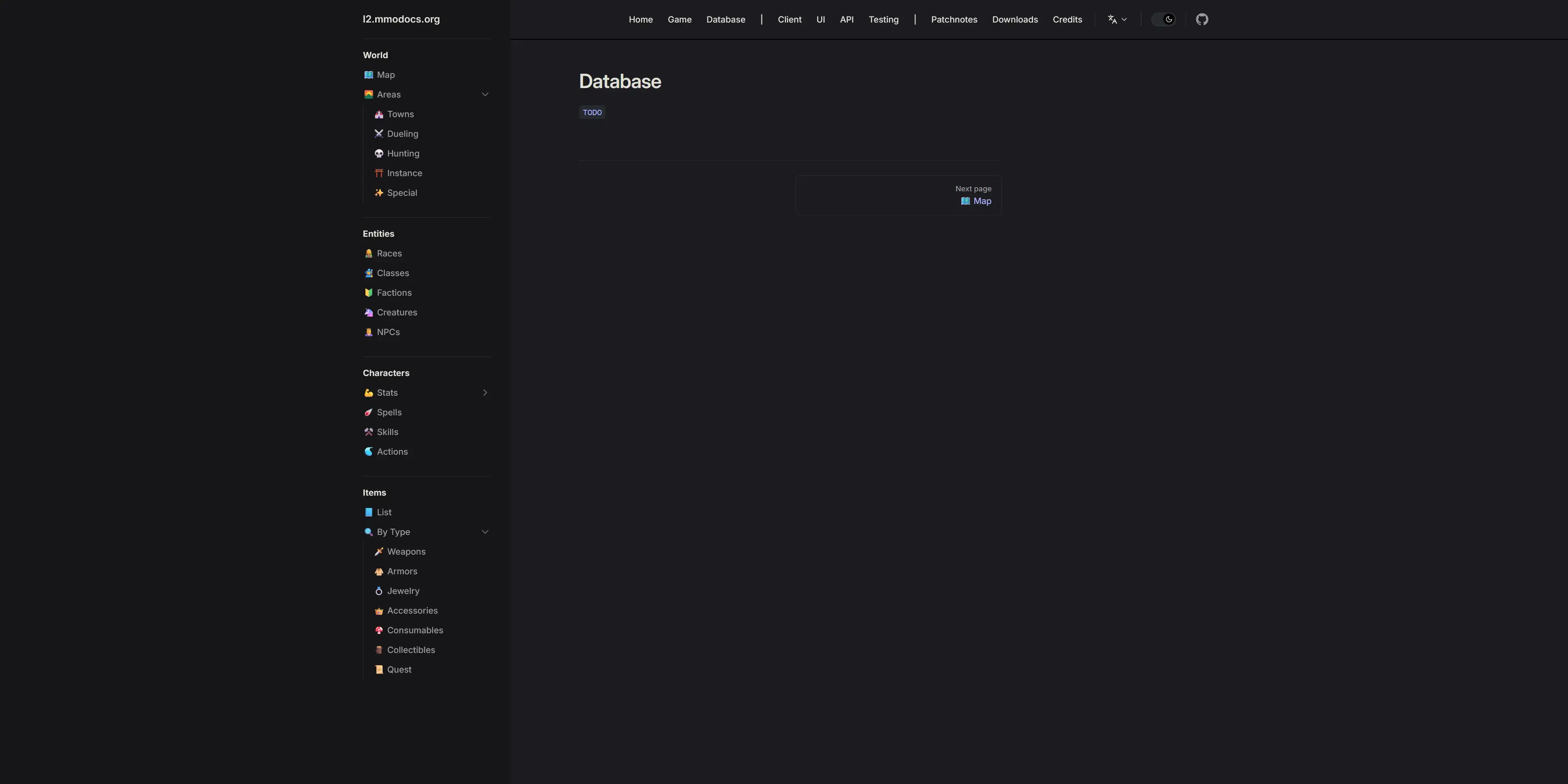
Task: Click the Weapons dagger icon
Action: [x=378, y=551]
